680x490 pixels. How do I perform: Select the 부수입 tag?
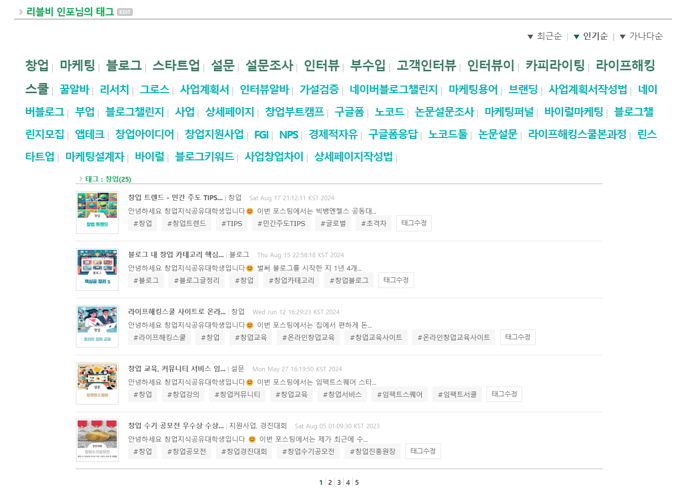368,65
